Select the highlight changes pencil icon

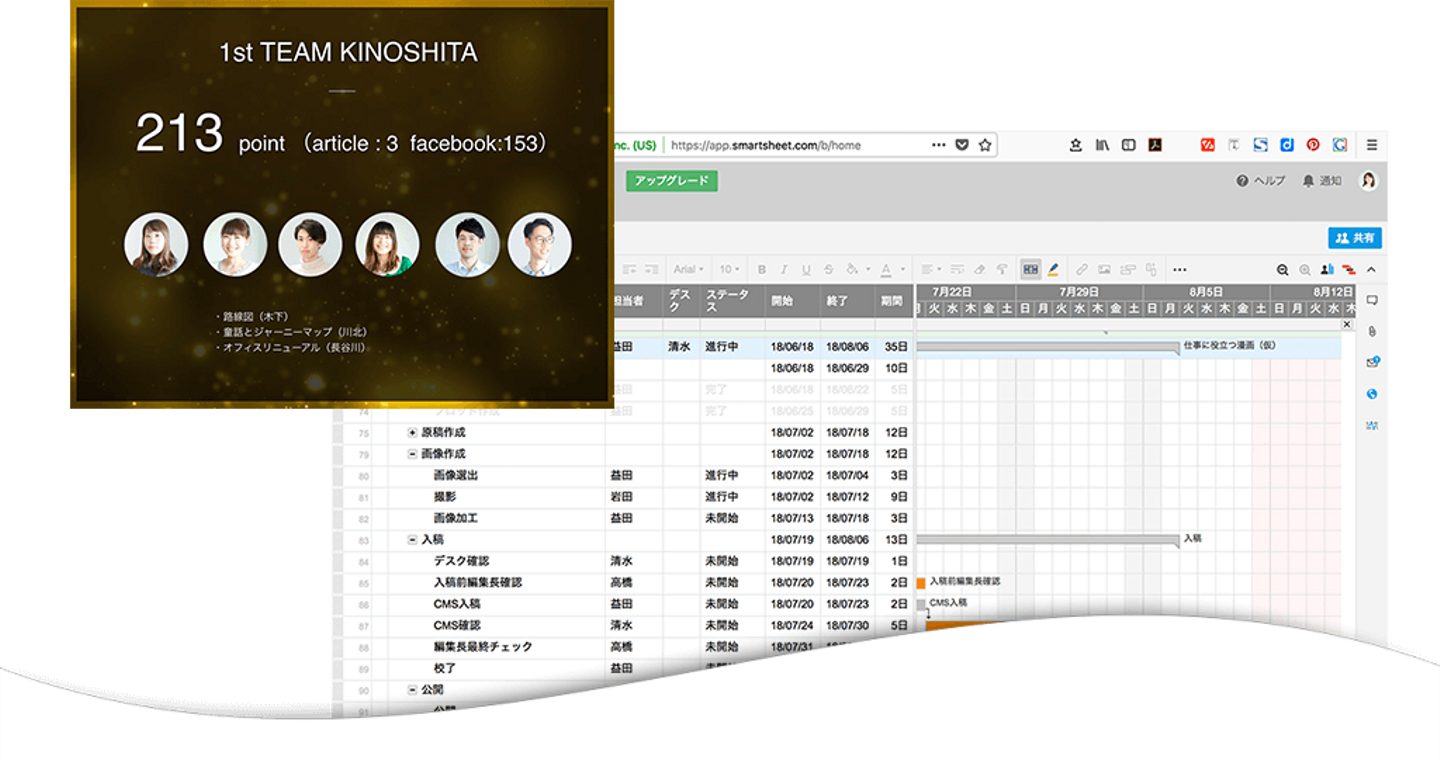[1053, 269]
